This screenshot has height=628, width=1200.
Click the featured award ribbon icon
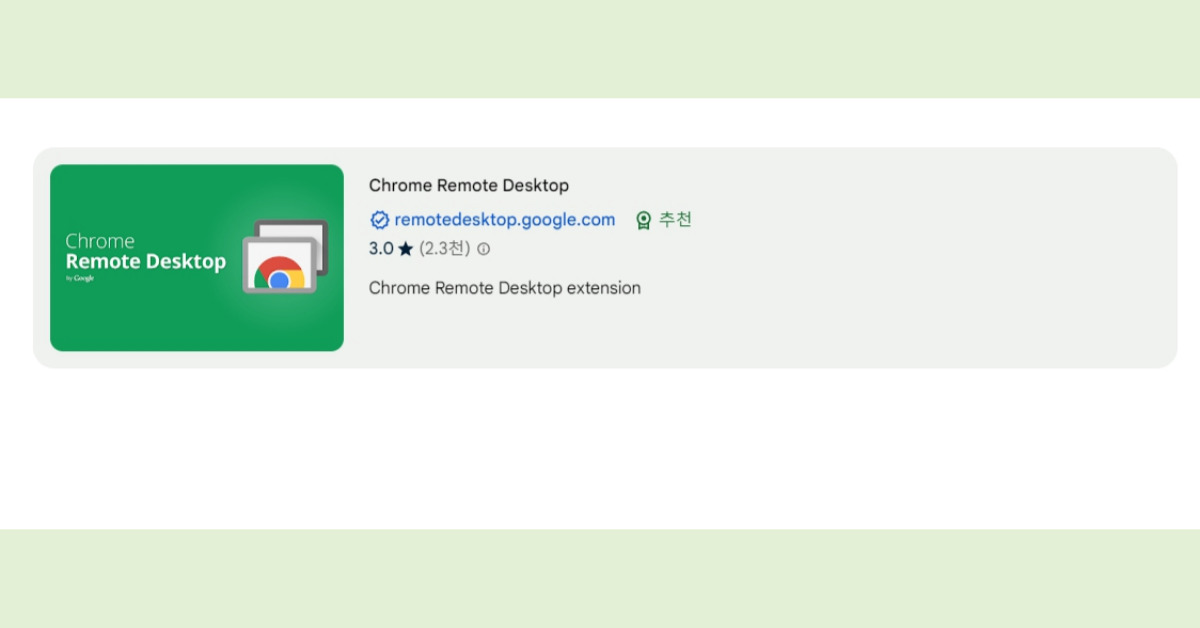click(x=644, y=220)
